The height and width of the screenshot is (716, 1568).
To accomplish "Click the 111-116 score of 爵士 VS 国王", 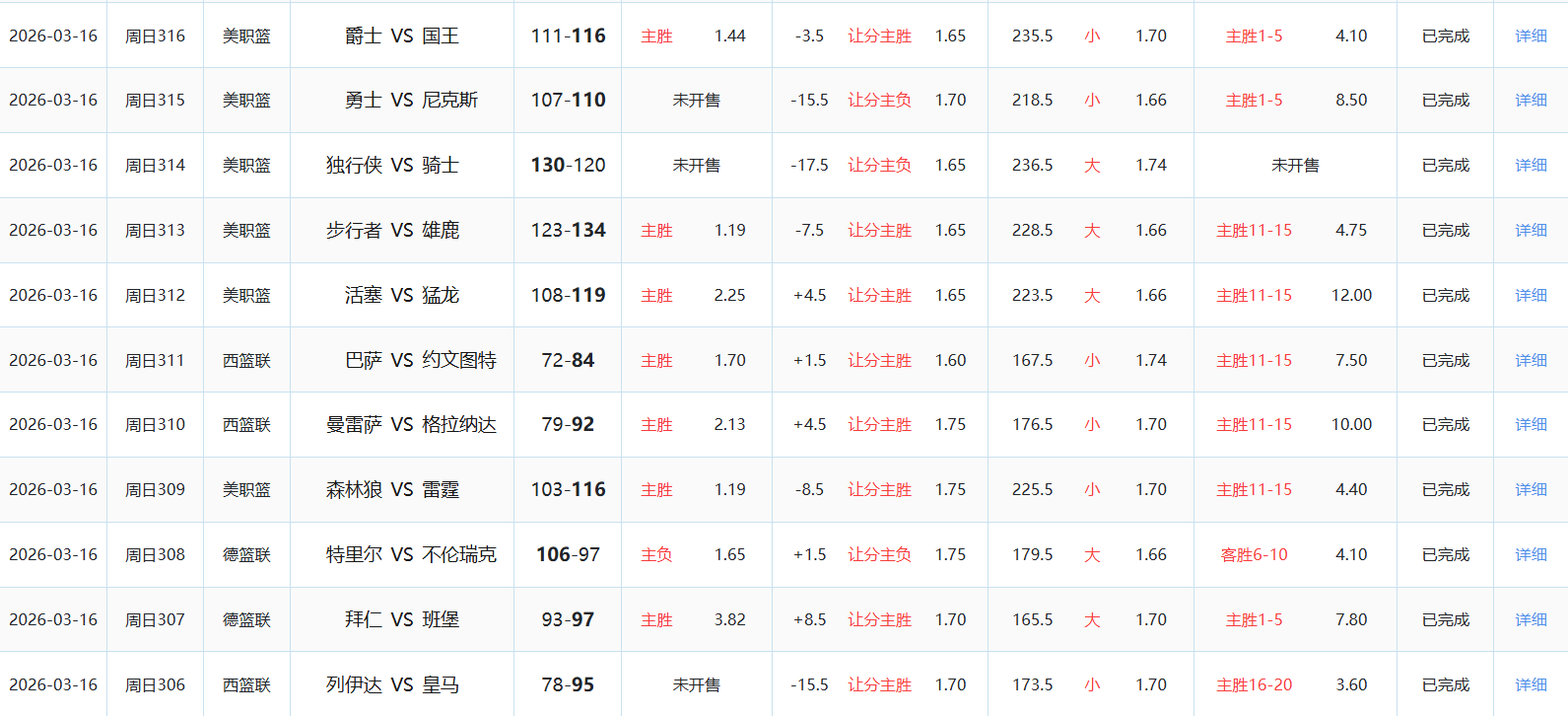I will 568,36.
